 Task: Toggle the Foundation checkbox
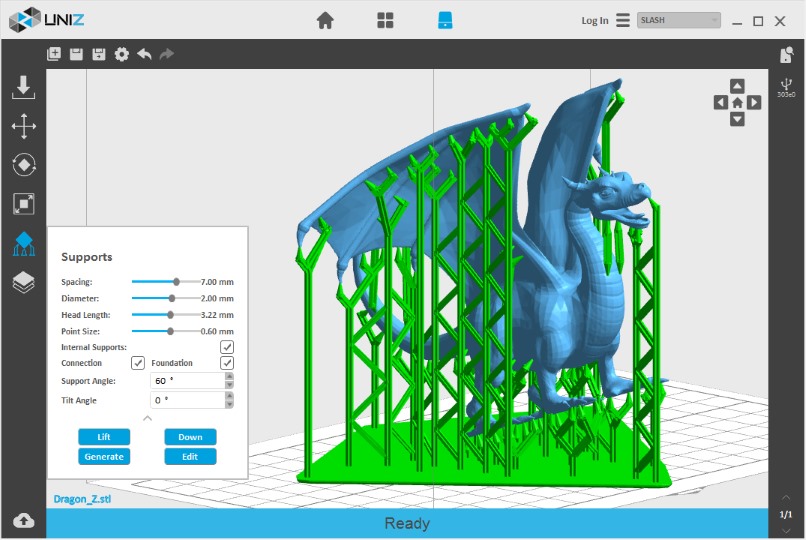[227, 363]
